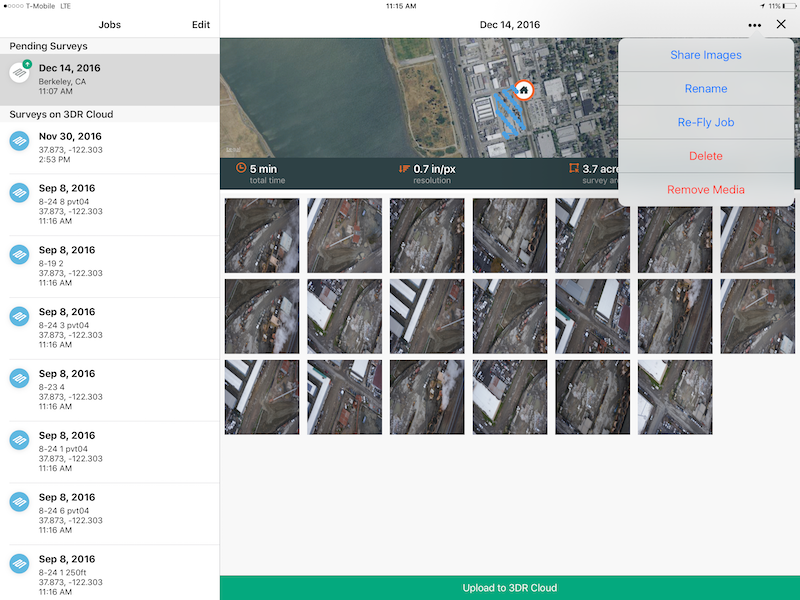Click the resolution icon beside 0.7 in/px

pos(404,168)
